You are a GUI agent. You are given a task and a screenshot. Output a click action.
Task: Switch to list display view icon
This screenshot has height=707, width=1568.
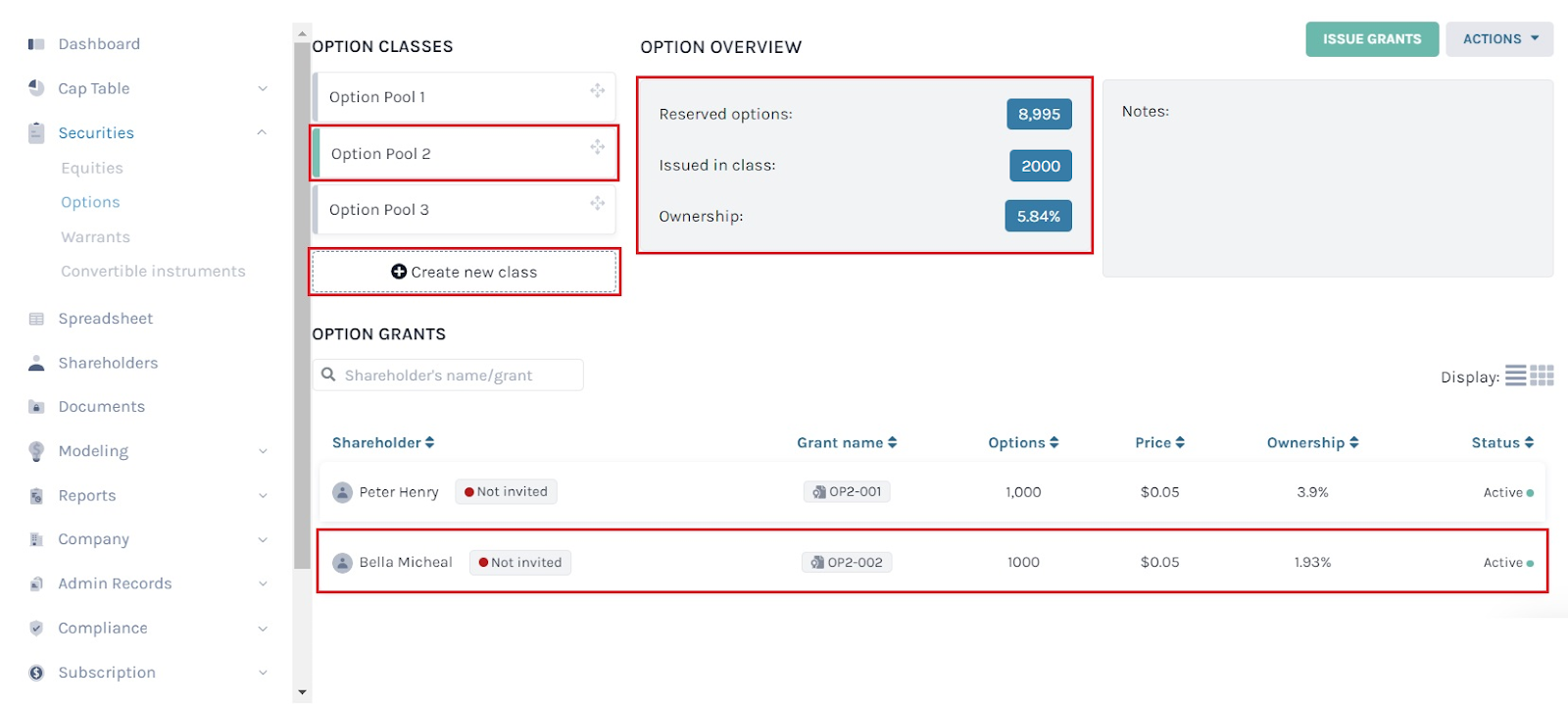click(x=1516, y=376)
